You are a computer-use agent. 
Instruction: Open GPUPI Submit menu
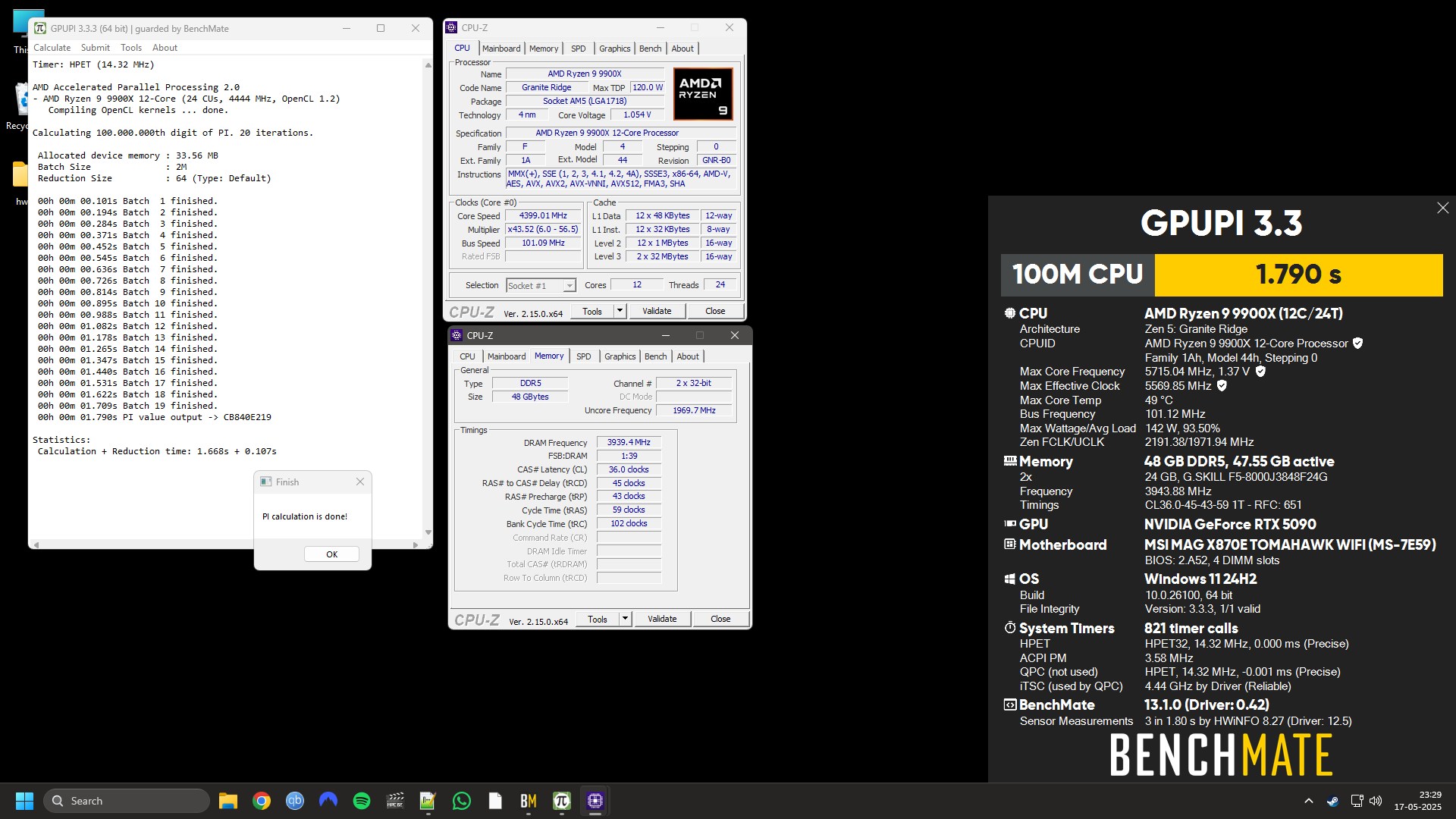click(x=96, y=47)
